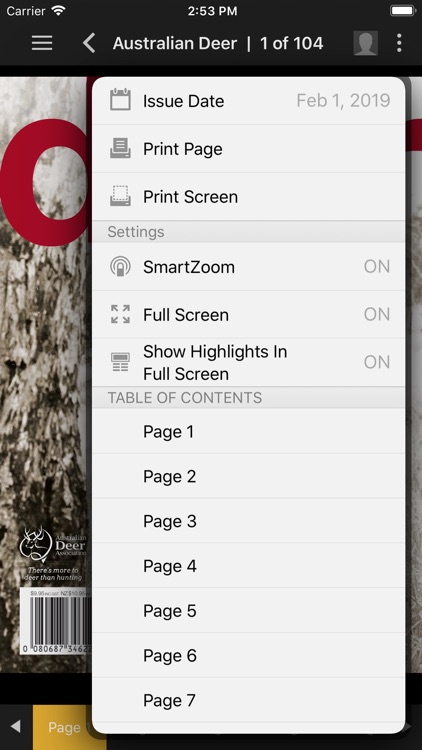Open Page 6 from contents list
The height and width of the screenshot is (750, 422).
248,655
